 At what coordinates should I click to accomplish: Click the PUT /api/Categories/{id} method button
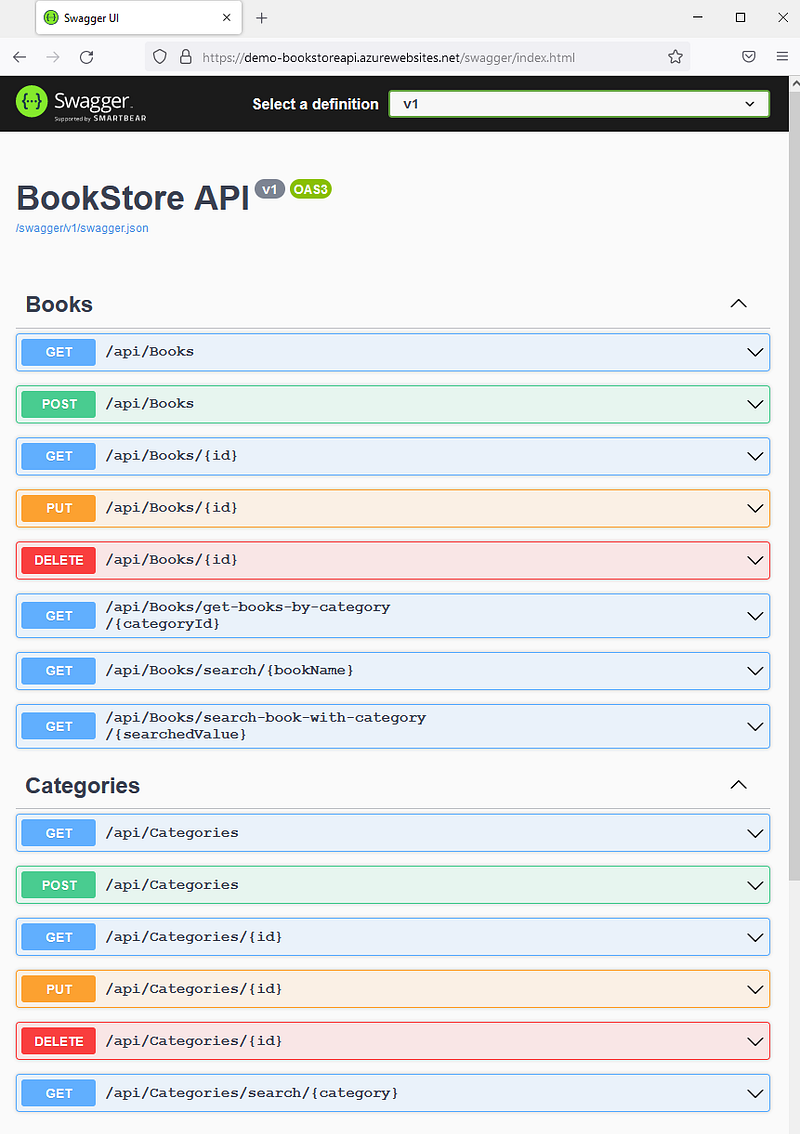point(59,989)
